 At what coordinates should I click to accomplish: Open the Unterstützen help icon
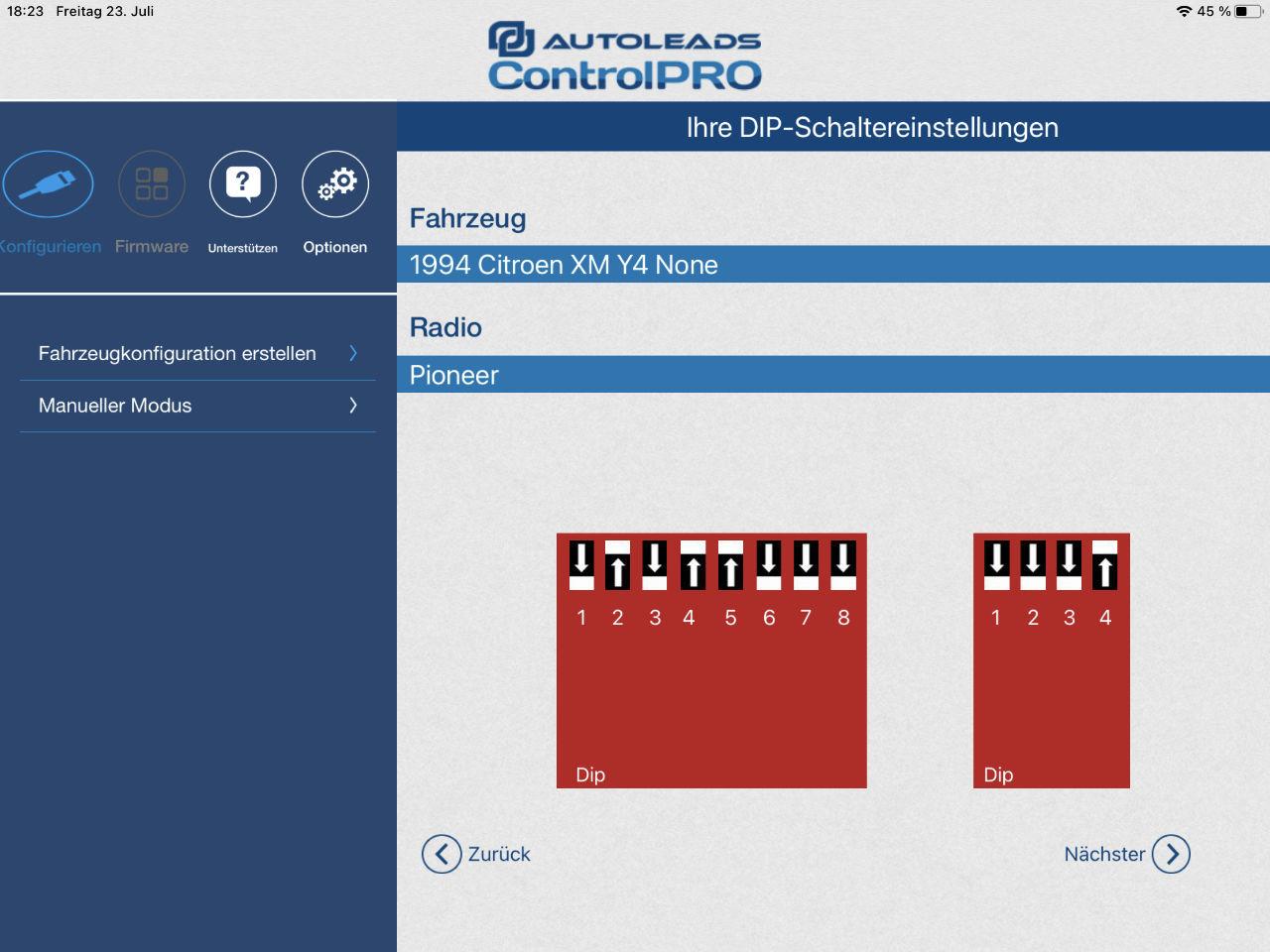click(243, 183)
